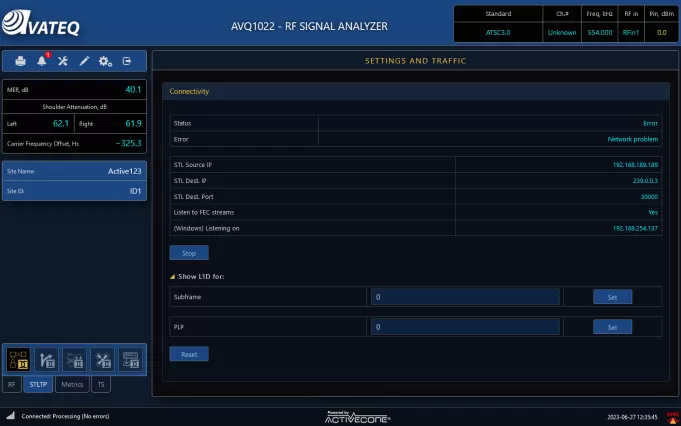Click the STL Dest. Port value 30000
The width and height of the screenshot is (681, 426).
click(x=649, y=197)
